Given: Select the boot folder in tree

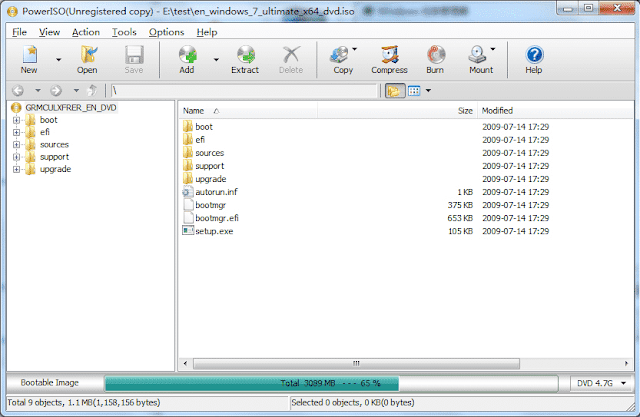Looking at the screenshot, I should tap(48, 120).
